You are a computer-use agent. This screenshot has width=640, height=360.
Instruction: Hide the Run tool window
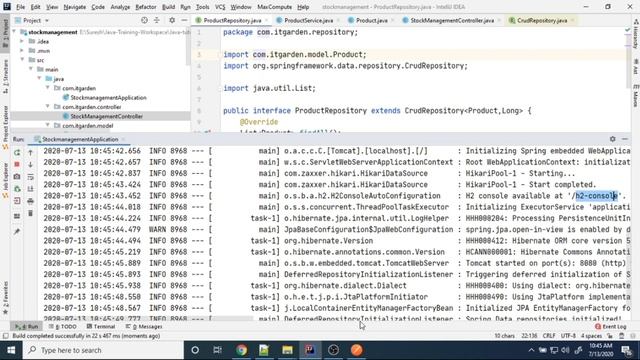pos(625,139)
